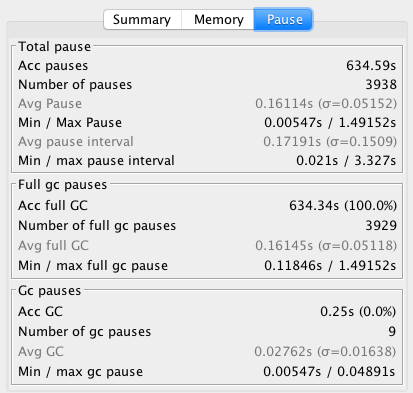413x393 pixels.
Task: Select Min / max gc pause value
Action: pyautogui.click(x=329, y=371)
